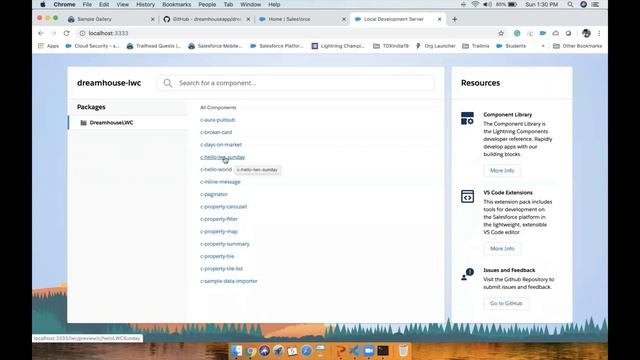This screenshot has width=640, height=360.
Task: Open the c-property-filter component
Action: tap(219, 219)
